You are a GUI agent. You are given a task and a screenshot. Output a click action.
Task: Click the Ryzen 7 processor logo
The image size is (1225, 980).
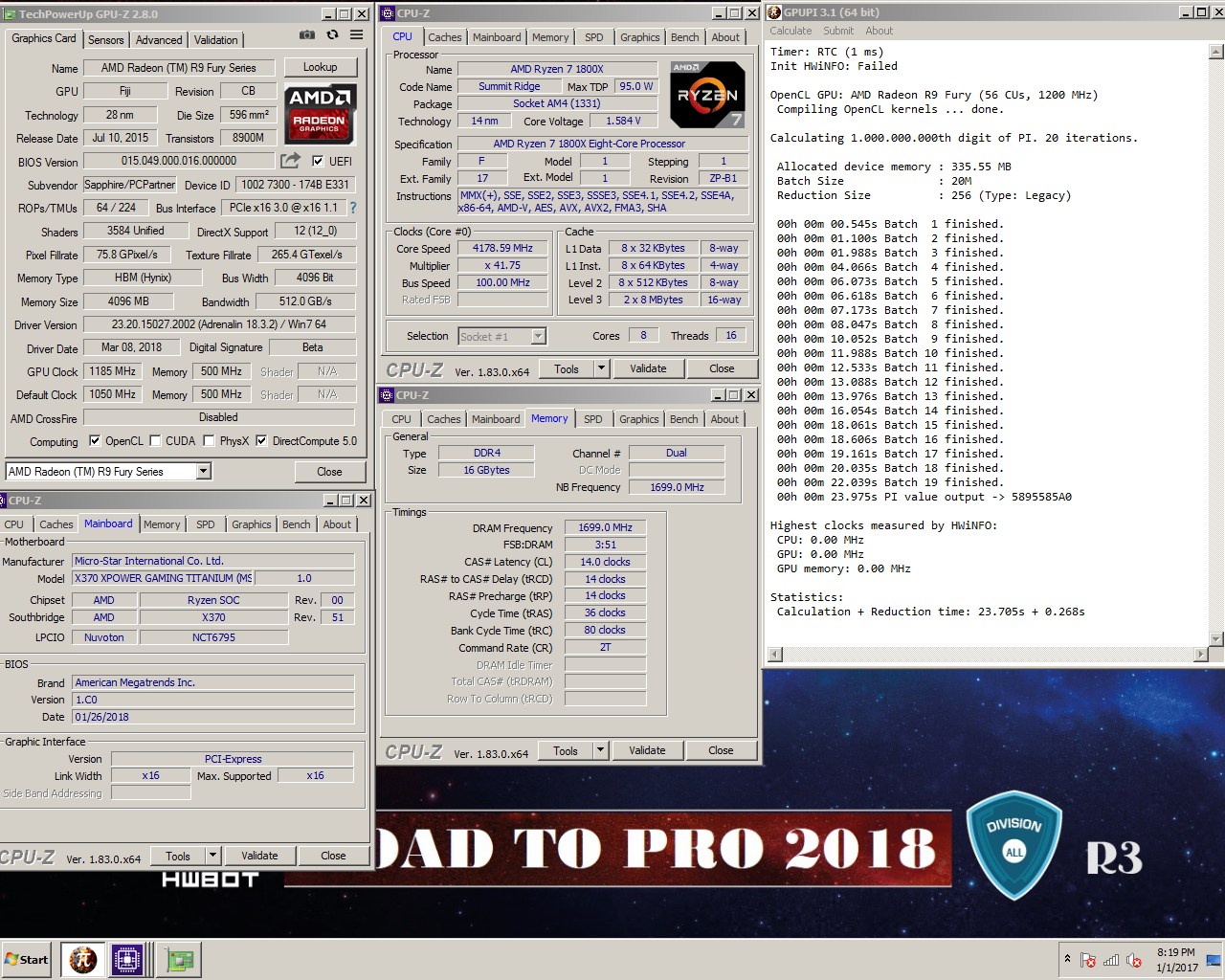tap(707, 95)
